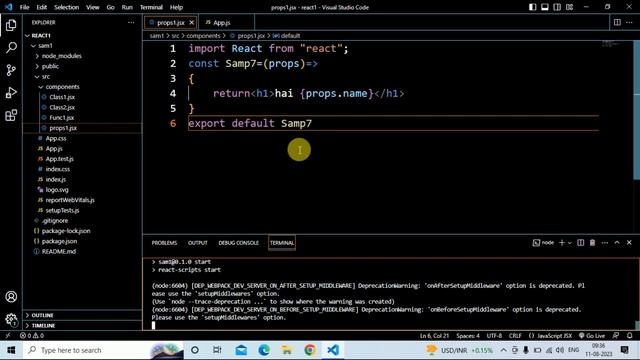
Task: Open the Help menu
Action: coord(176,7)
